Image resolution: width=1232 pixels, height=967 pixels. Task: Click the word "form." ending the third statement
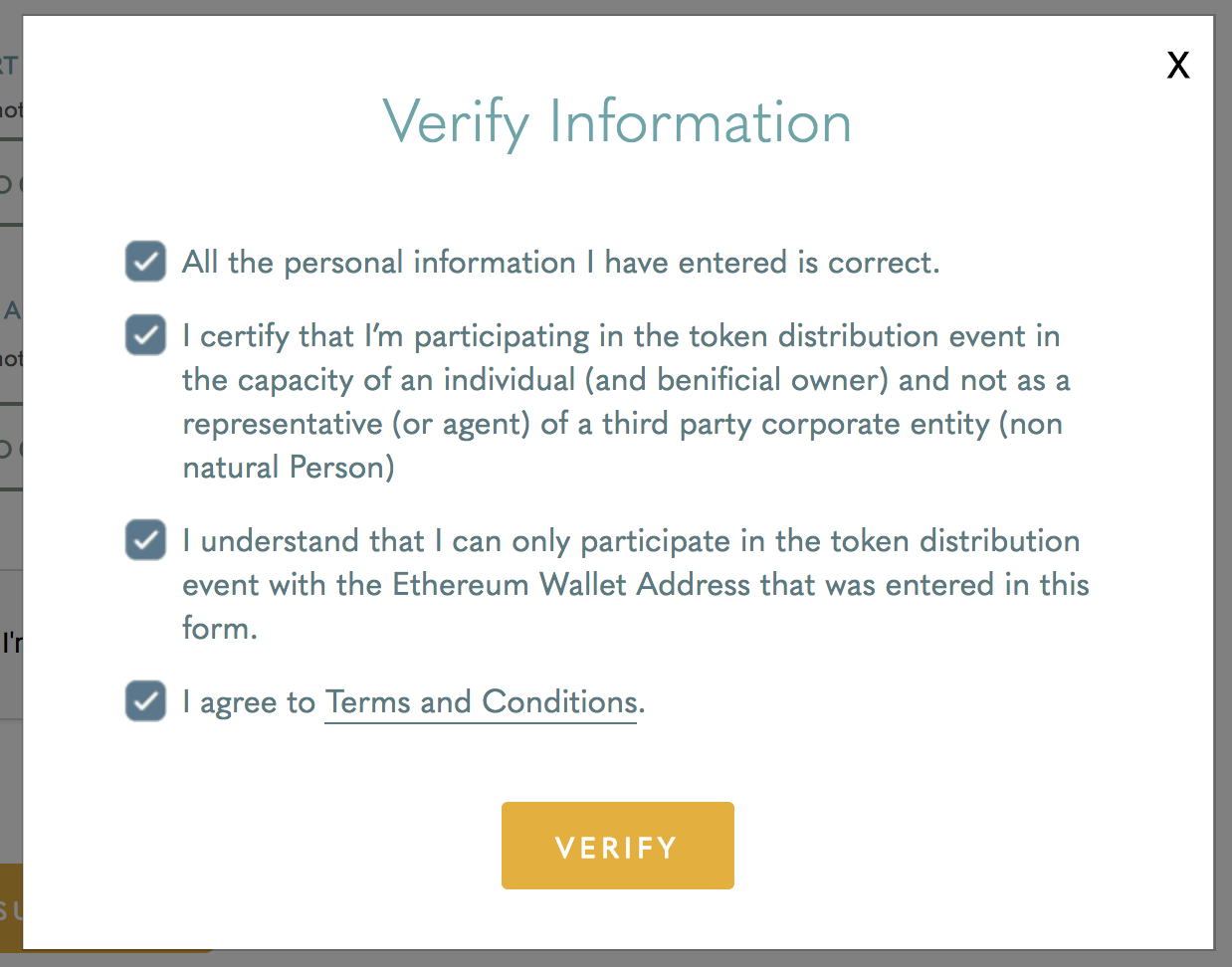(x=220, y=629)
